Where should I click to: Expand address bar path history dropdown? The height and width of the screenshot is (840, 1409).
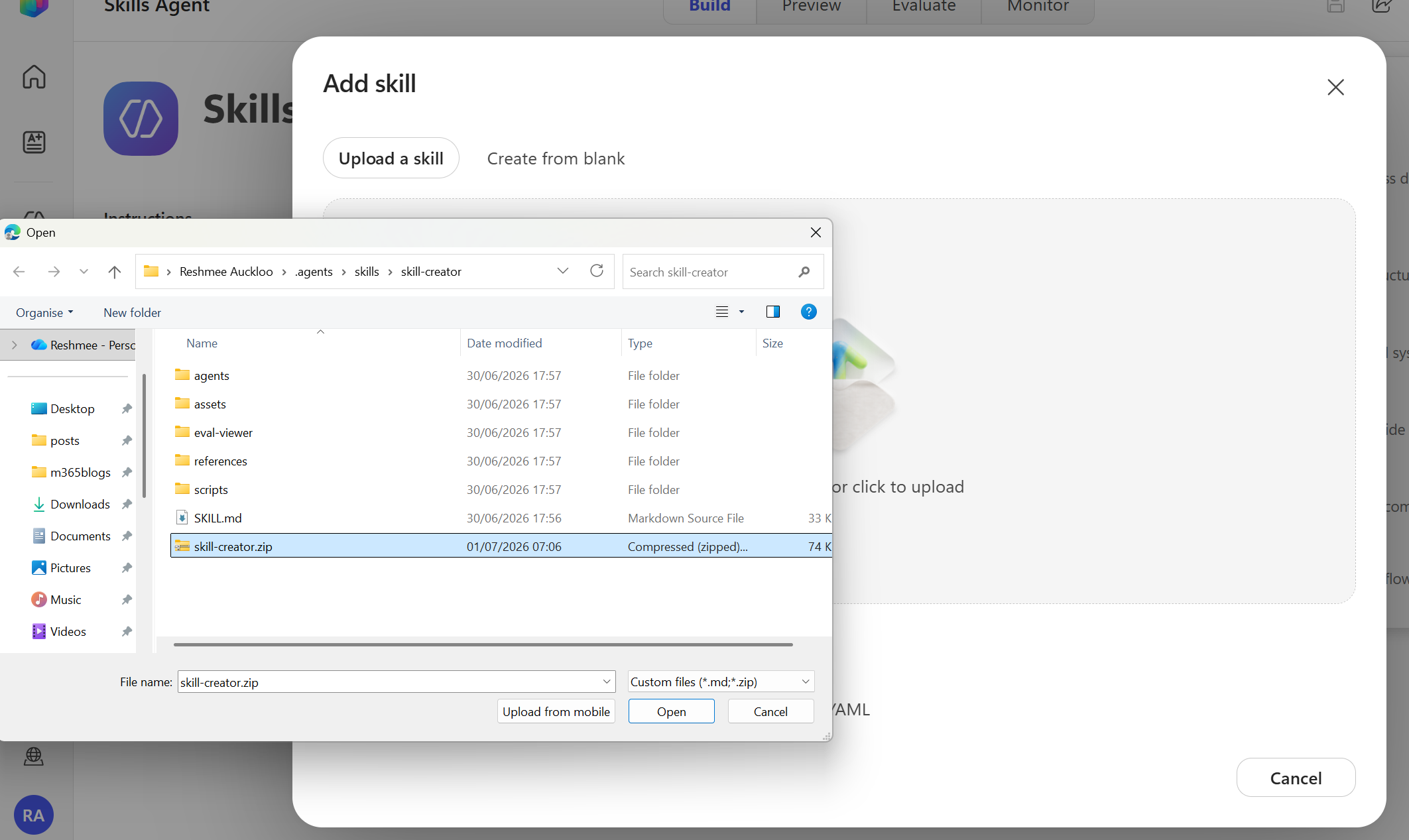(563, 271)
